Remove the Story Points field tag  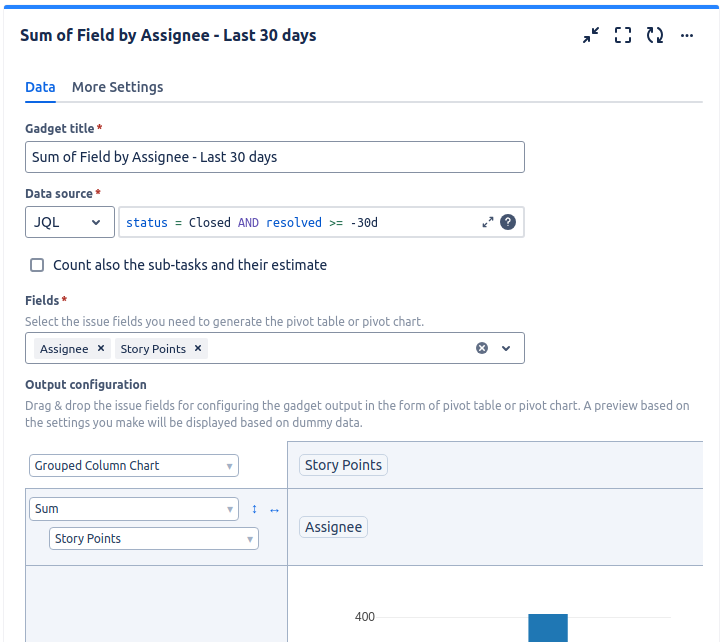point(198,348)
